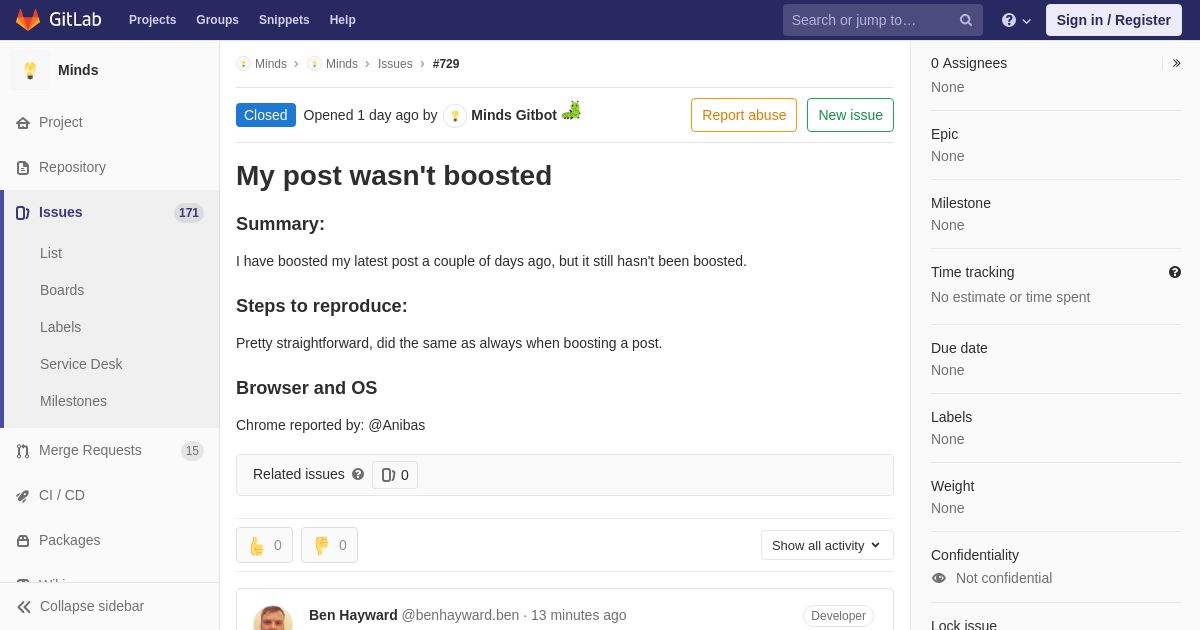Click the Sign in / Register button
The image size is (1200, 630).
click(x=1113, y=20)
